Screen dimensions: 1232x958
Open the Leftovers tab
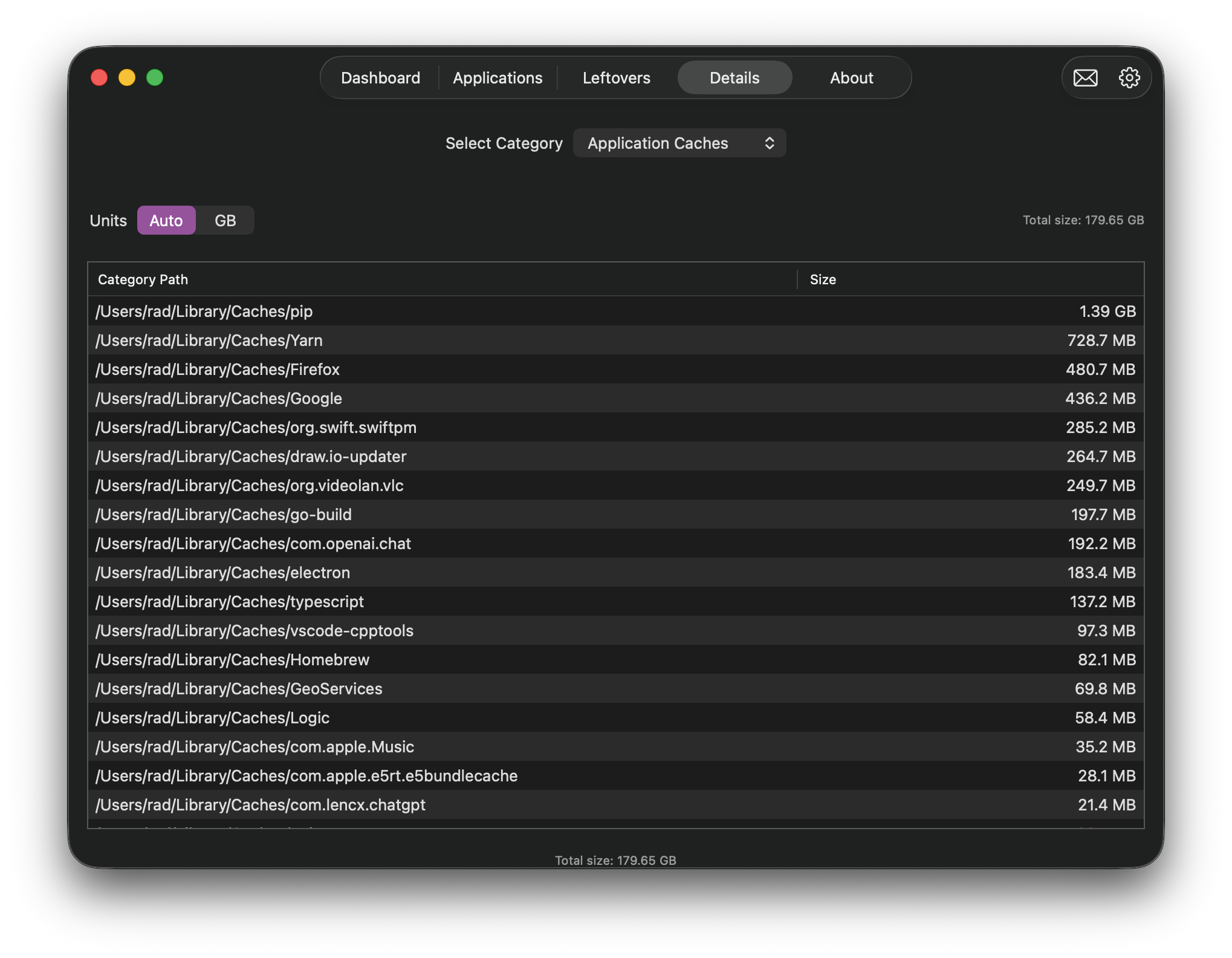pyautogui.click(x=616, y=78)
